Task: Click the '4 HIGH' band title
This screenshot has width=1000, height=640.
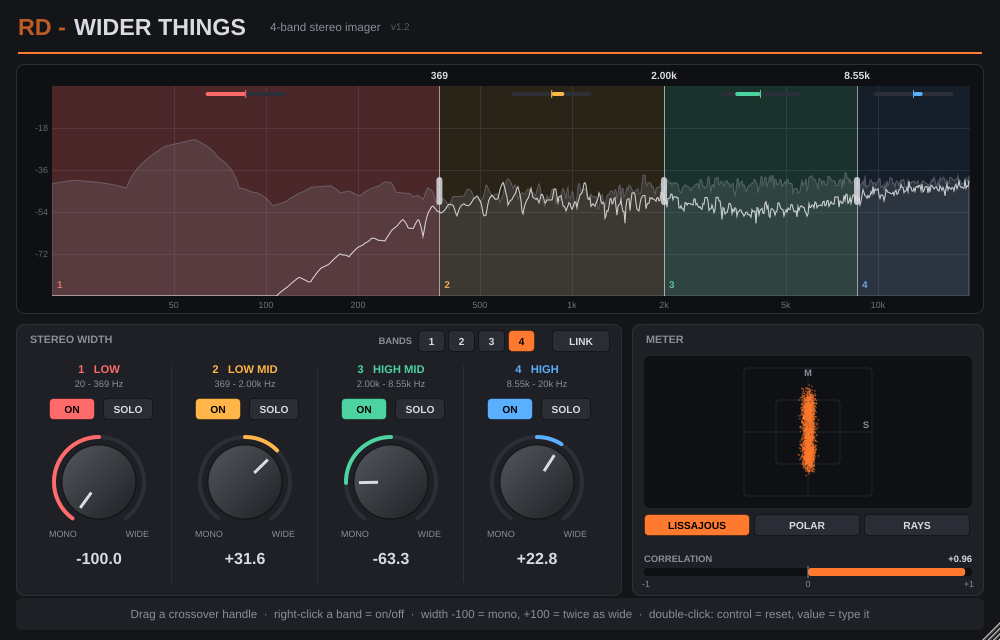Action: (x=537, y=369)
